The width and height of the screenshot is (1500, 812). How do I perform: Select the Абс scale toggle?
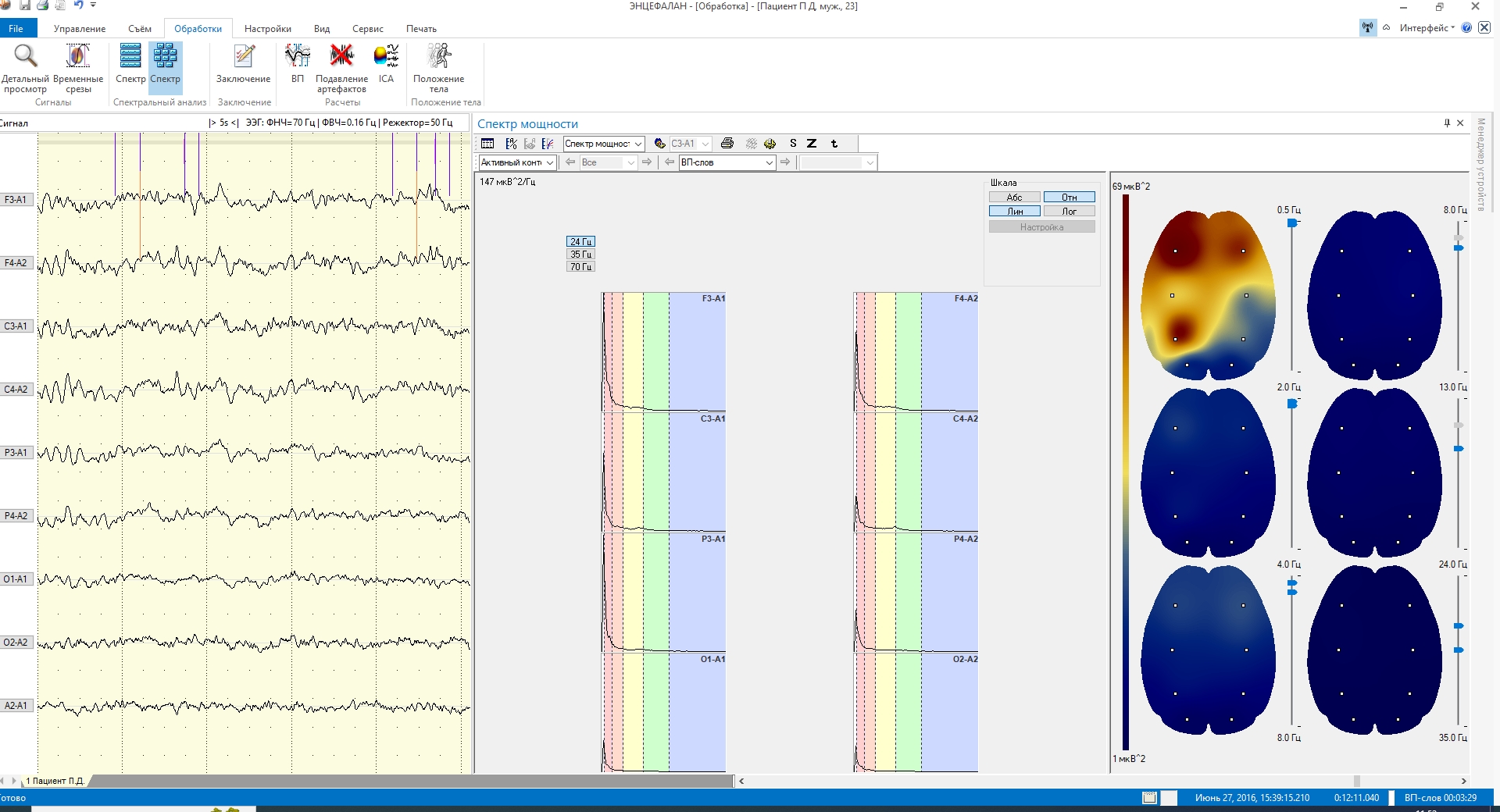tap(1014, 198)
